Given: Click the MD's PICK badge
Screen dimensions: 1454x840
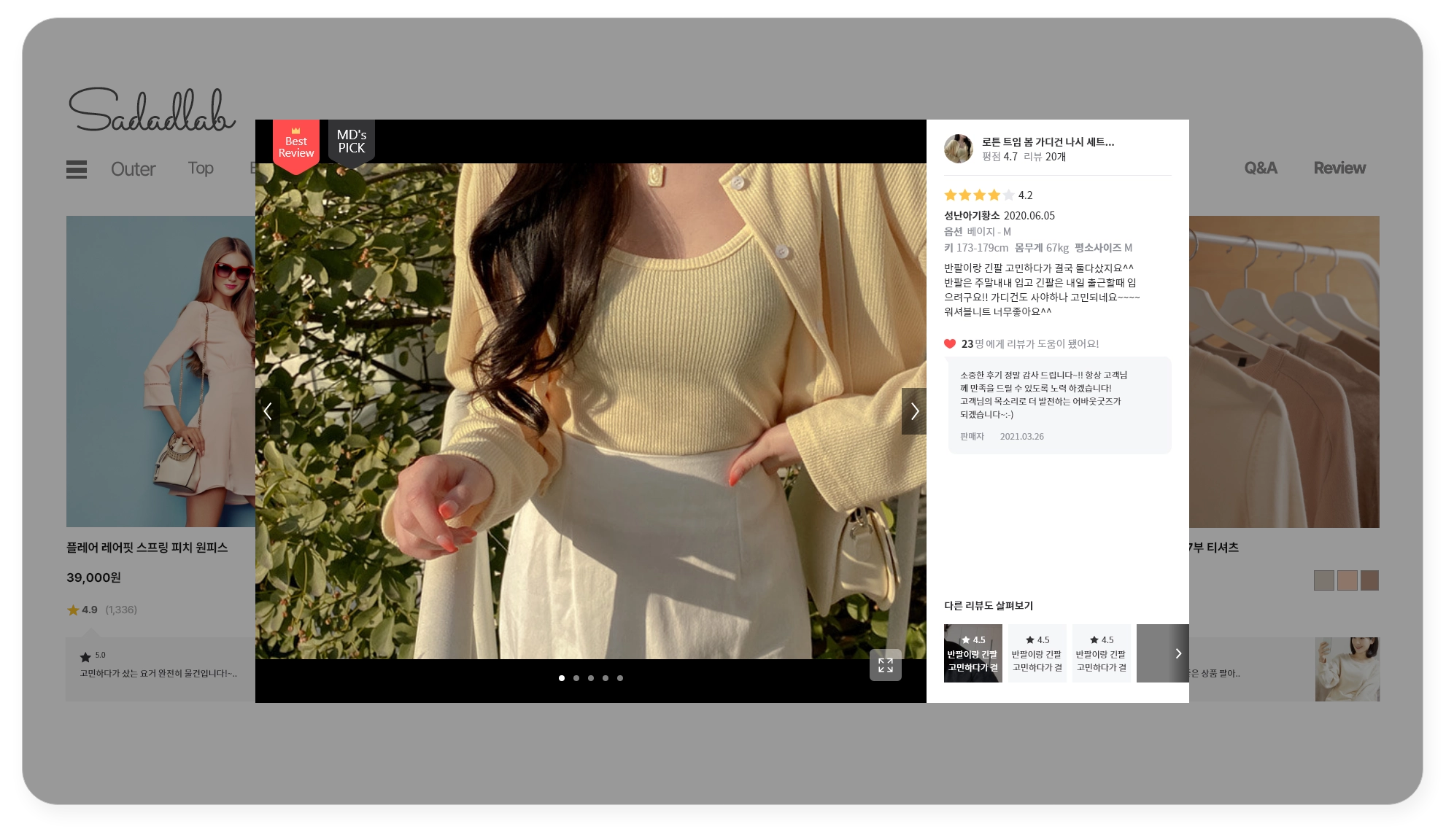Looking at the screenshot, I should click(352, 142).
